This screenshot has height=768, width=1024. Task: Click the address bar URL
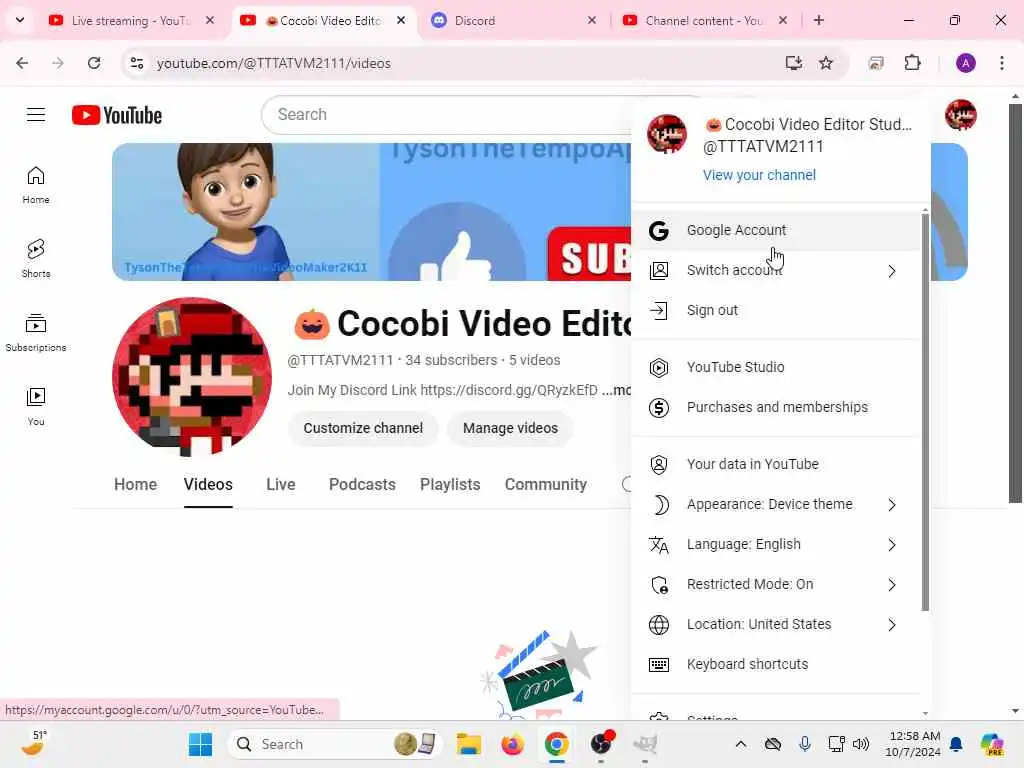coord(274,63)
